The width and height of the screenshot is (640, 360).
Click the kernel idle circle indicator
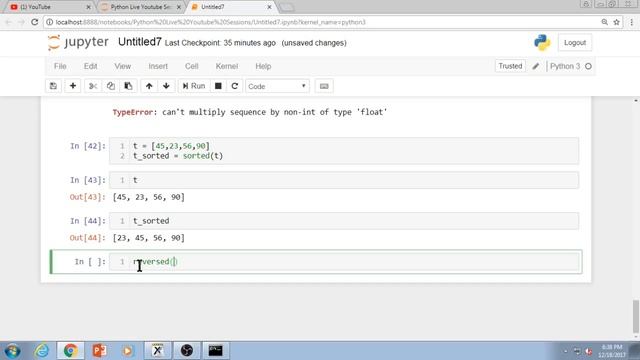click(x=588, y=66)
